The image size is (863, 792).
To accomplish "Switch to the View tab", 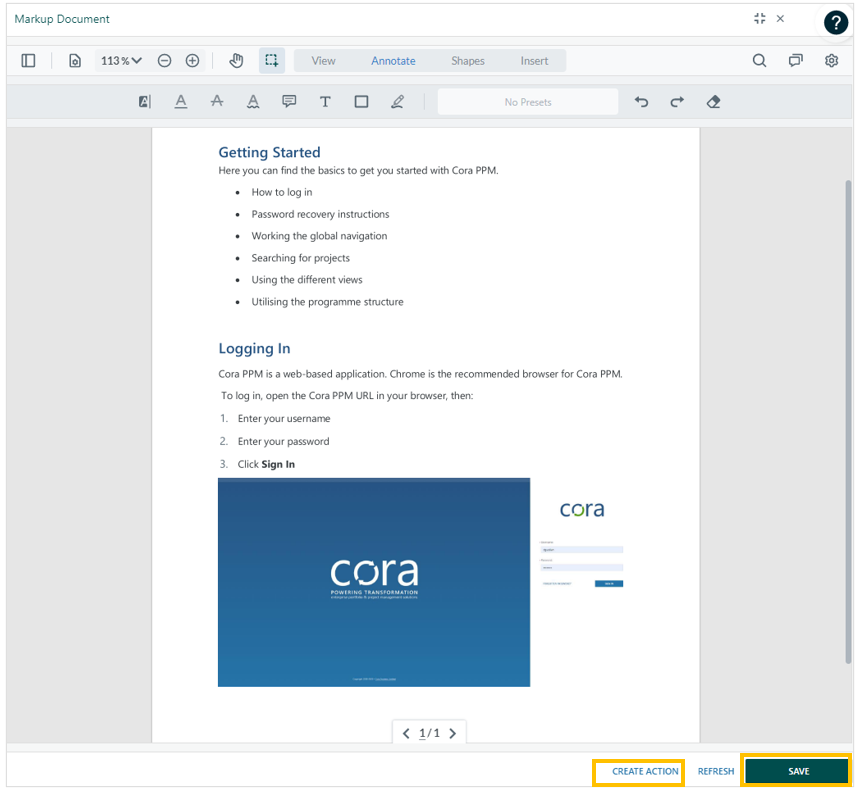I will coord(323,61).
